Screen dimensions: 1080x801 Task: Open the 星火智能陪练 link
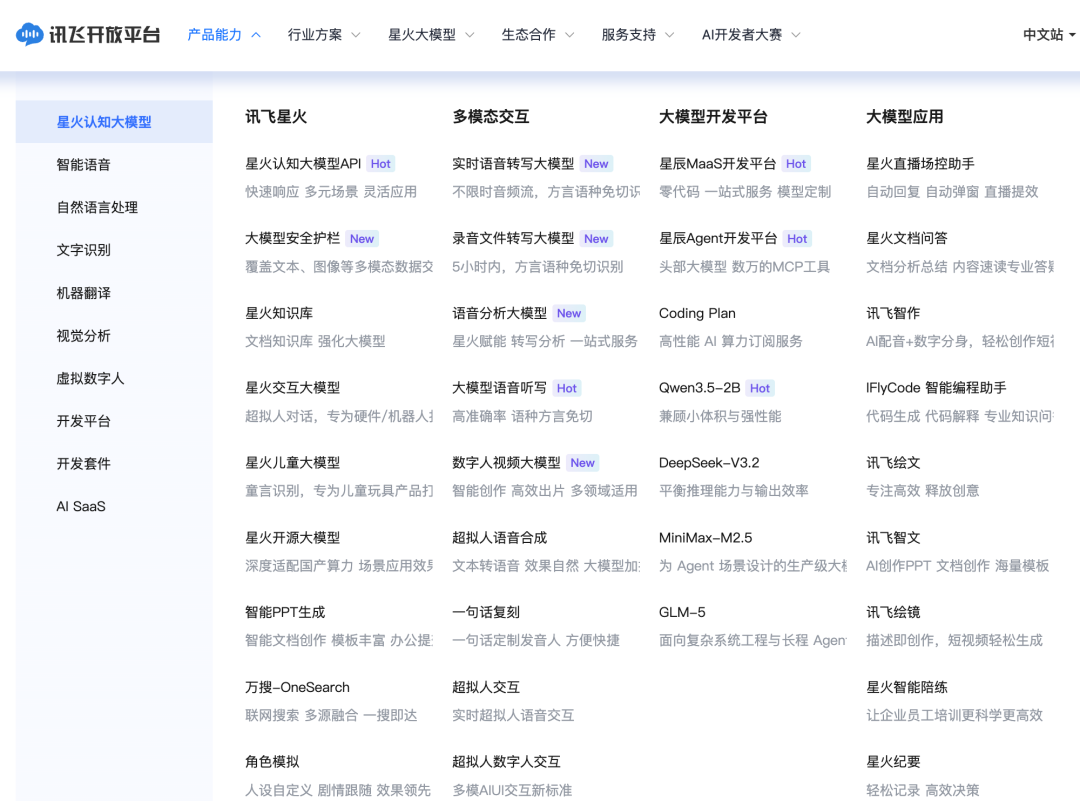(906, 687)
